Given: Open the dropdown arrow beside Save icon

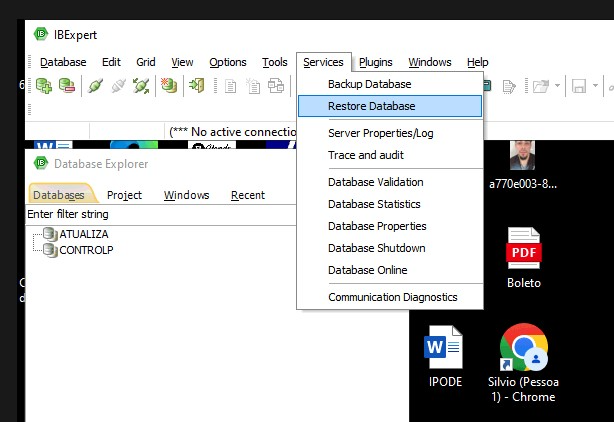Looking at the screenshot, I should [595, 85].
